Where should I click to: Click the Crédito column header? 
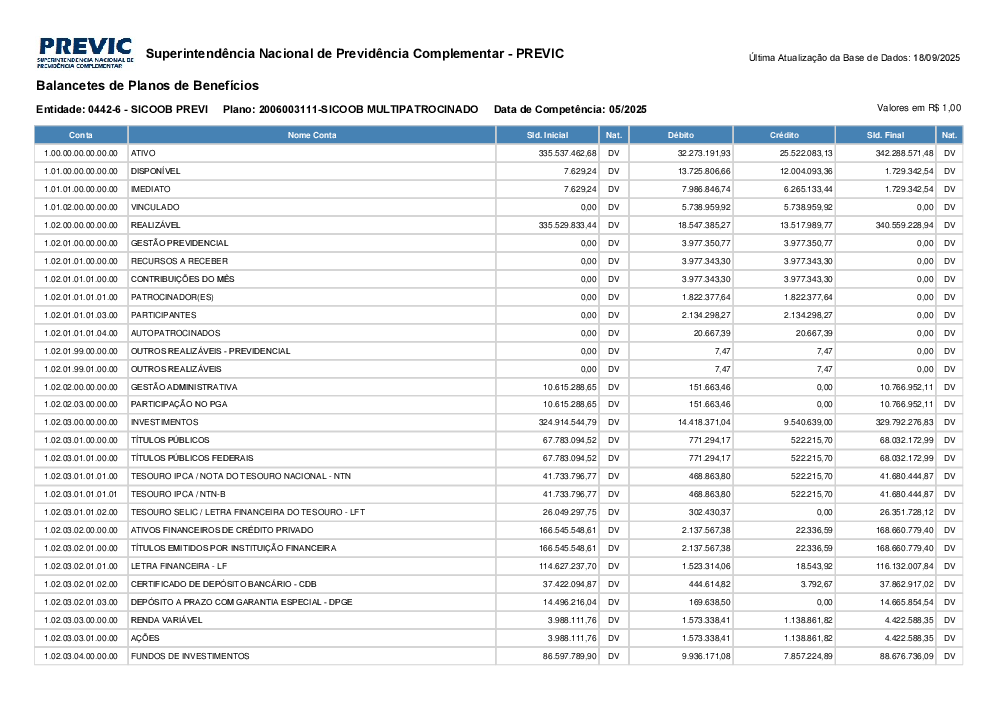point(784,135)
